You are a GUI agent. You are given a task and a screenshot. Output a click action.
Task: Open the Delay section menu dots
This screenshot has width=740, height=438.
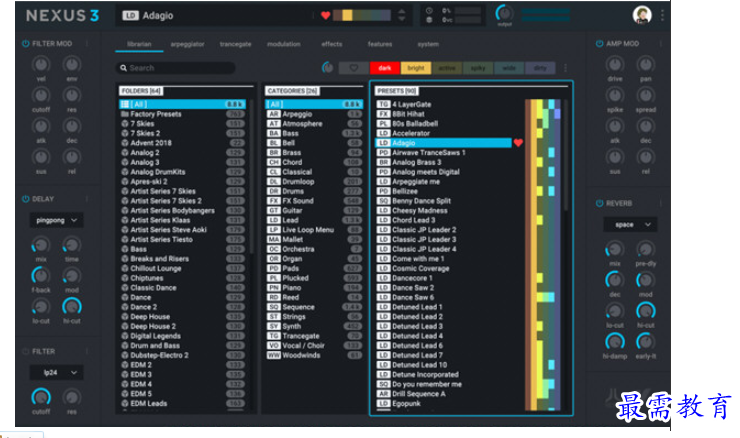87,199
